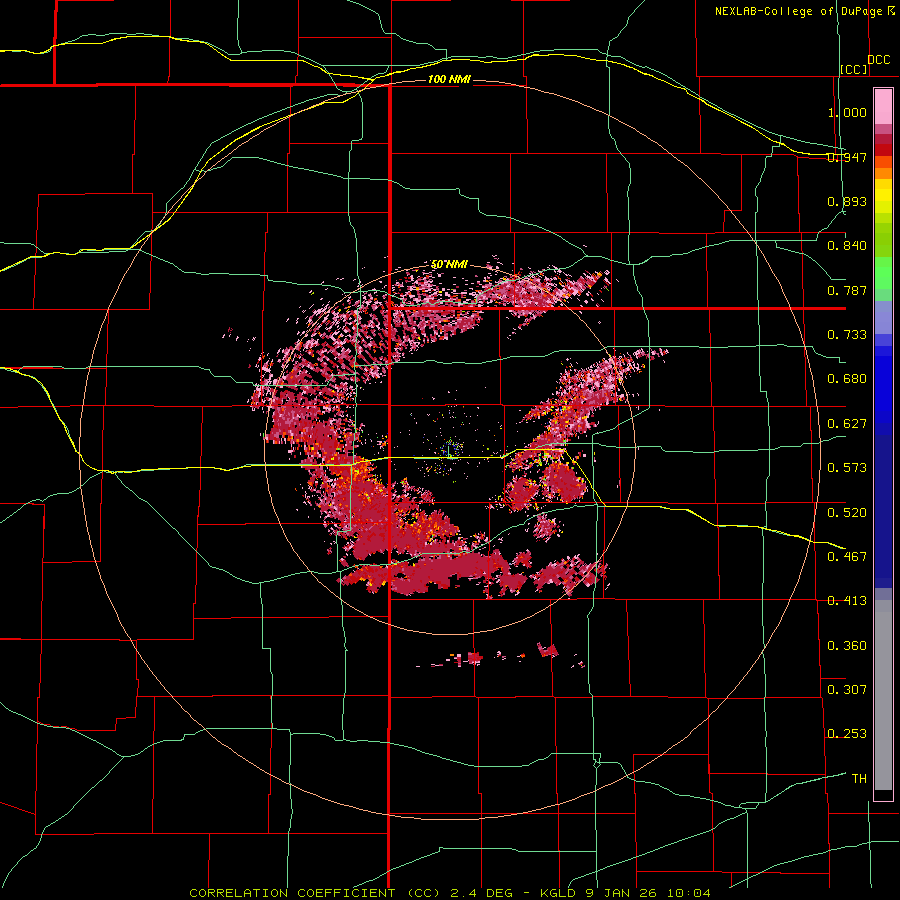Click the 0.253 scale value
The width and height of the screenshot is (900, 900).
(847, 734)
